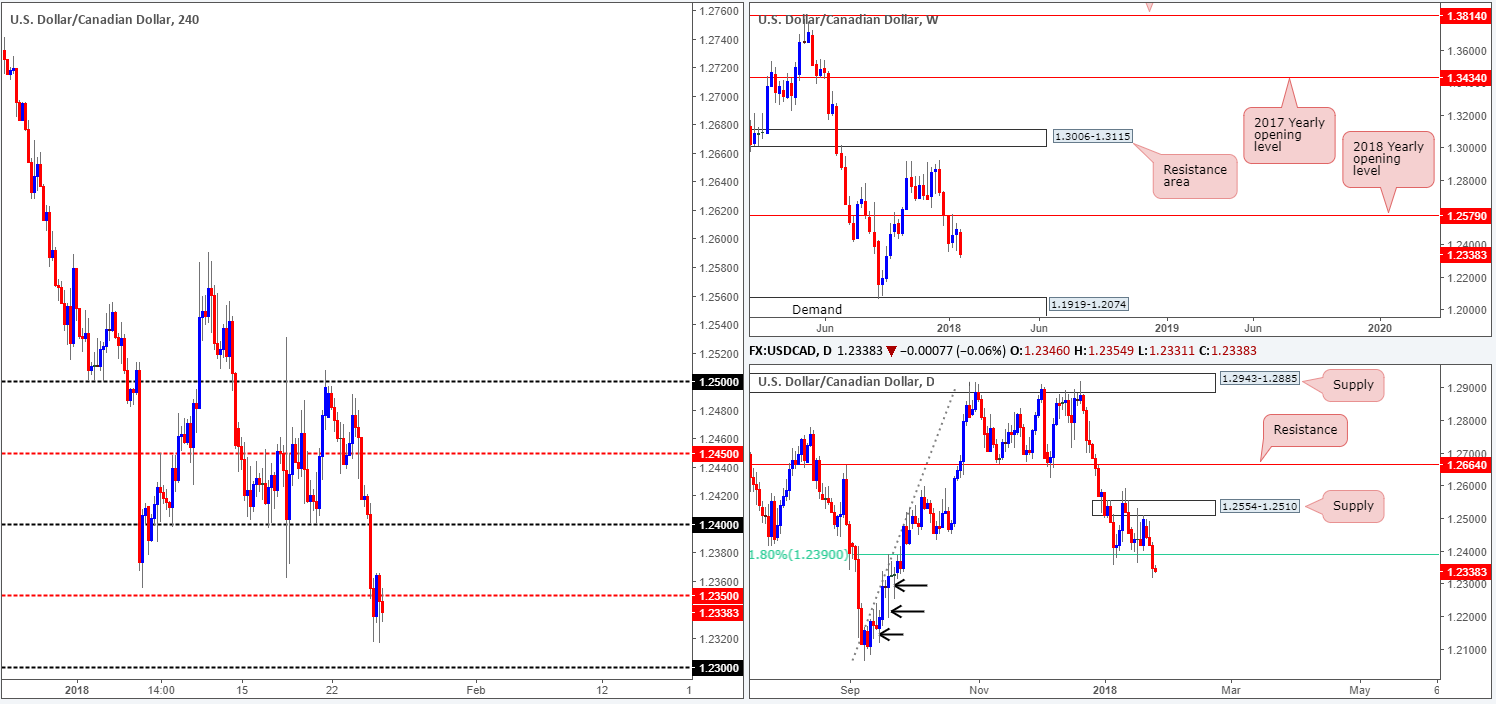Click the Feb date label on 240 chart
1496x704 pixels.
(476, 690)
